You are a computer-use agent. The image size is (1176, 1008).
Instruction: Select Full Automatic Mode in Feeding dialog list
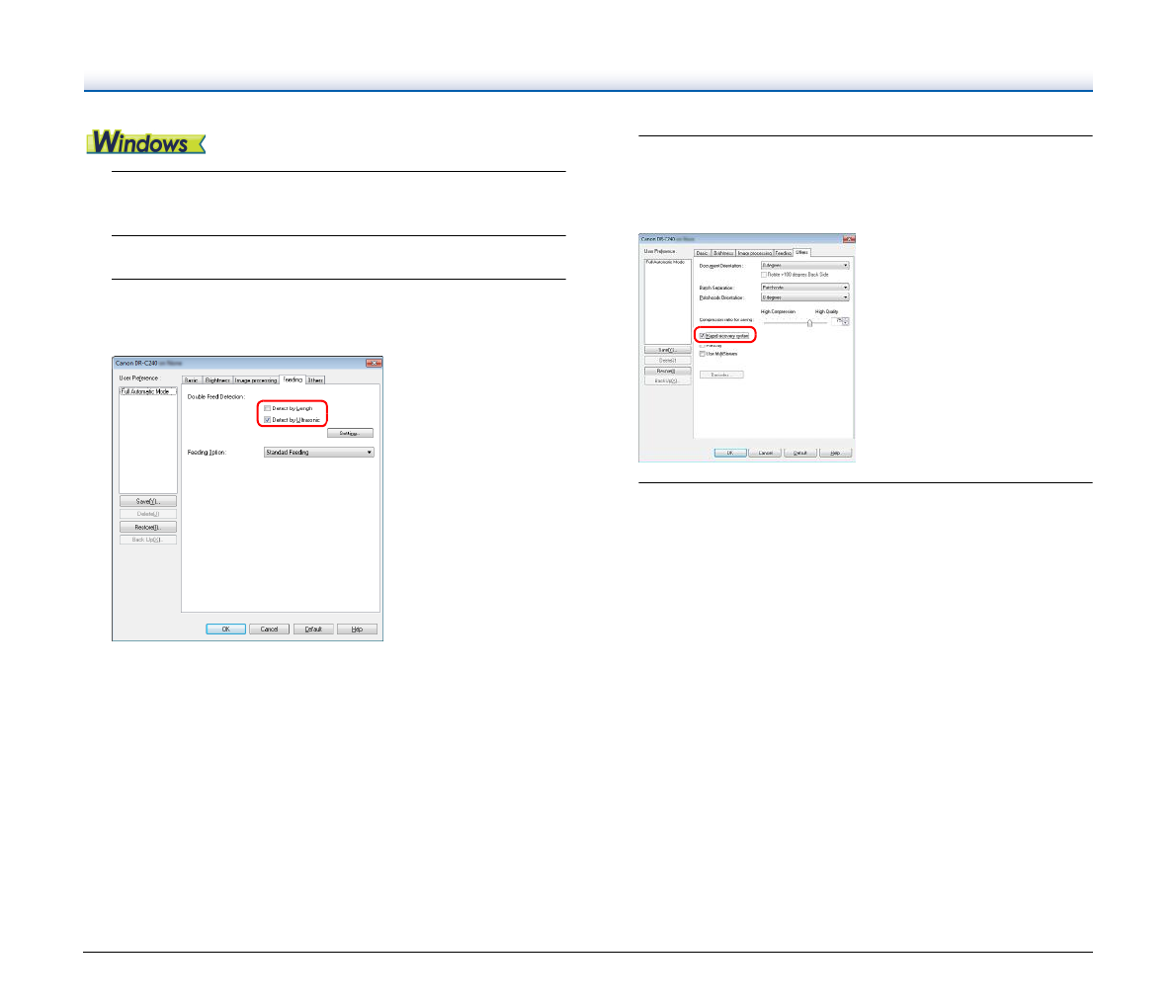point(147,392)
